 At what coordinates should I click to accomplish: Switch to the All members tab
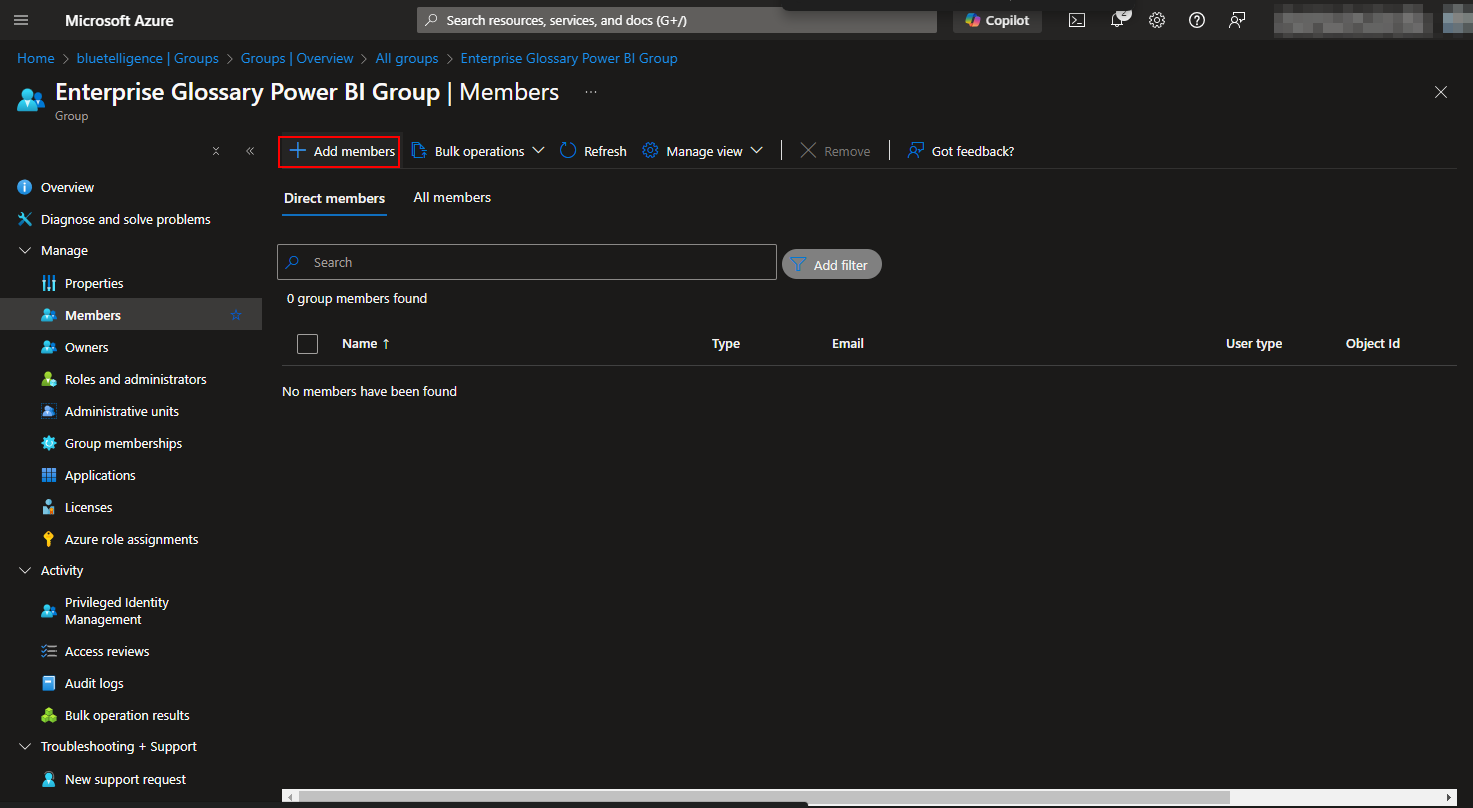[452, 198]
